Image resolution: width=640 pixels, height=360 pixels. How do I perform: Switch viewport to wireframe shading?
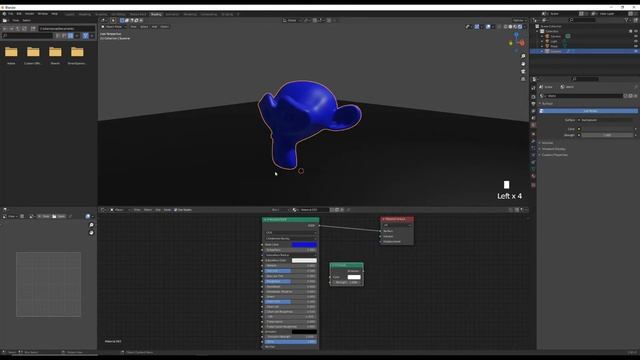(x=505, y=27)
